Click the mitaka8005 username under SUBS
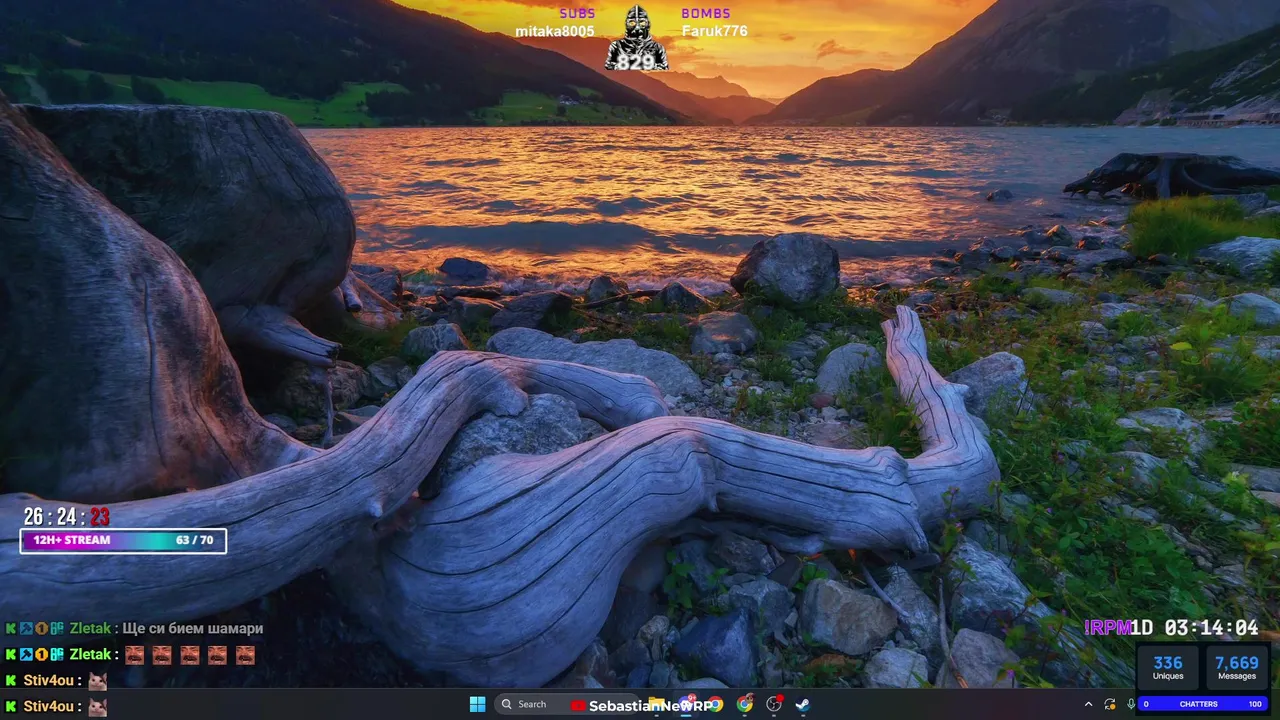The height and width of the screenshot is (720, 1280). coord(555,31)
